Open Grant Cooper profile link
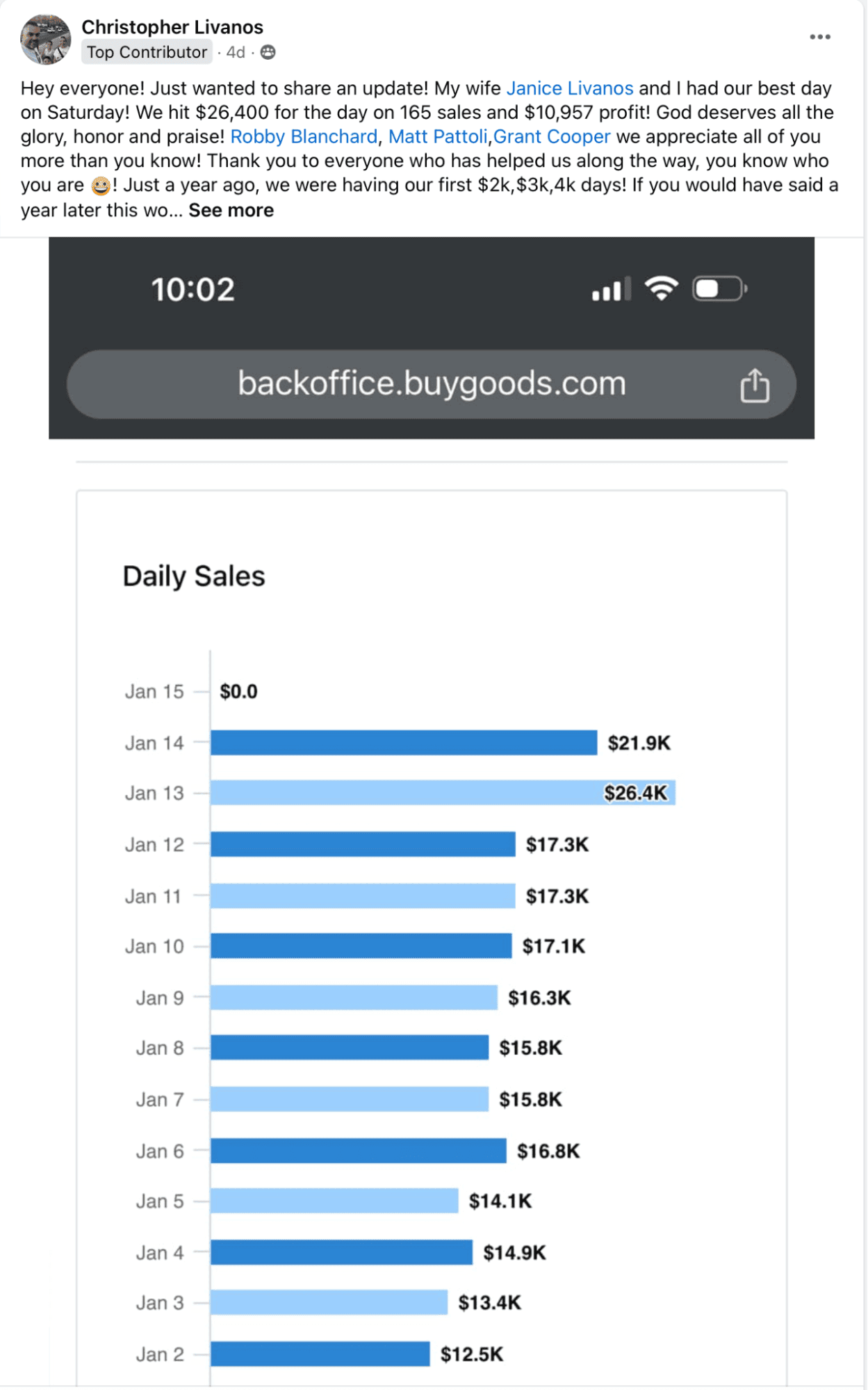 [x=552, y=136]
